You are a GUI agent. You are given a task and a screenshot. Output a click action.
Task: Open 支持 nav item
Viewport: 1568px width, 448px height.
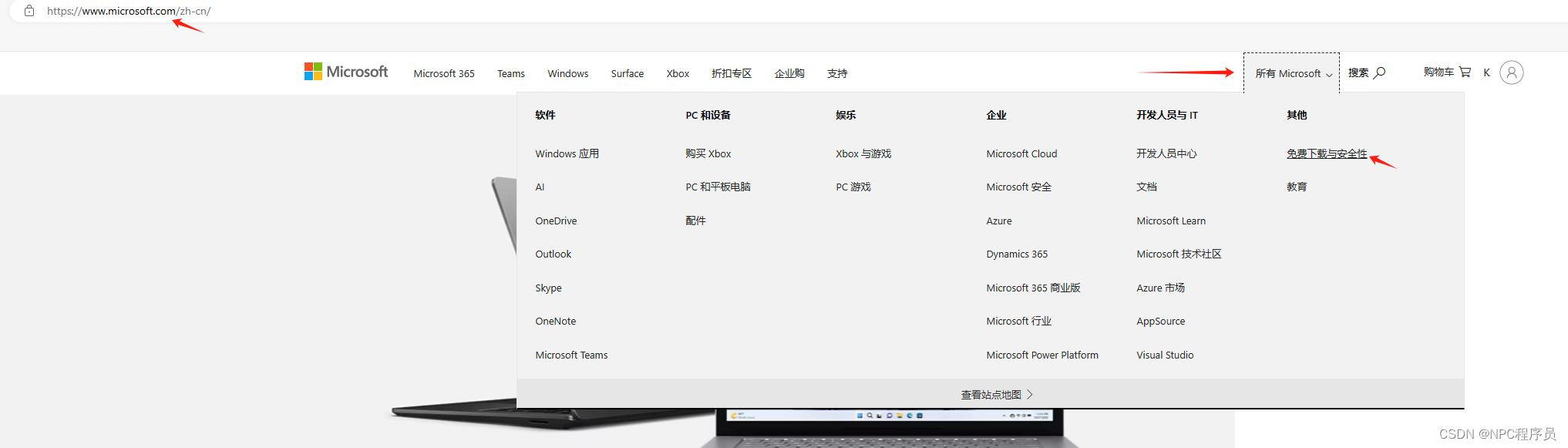(x=837, y=73)
